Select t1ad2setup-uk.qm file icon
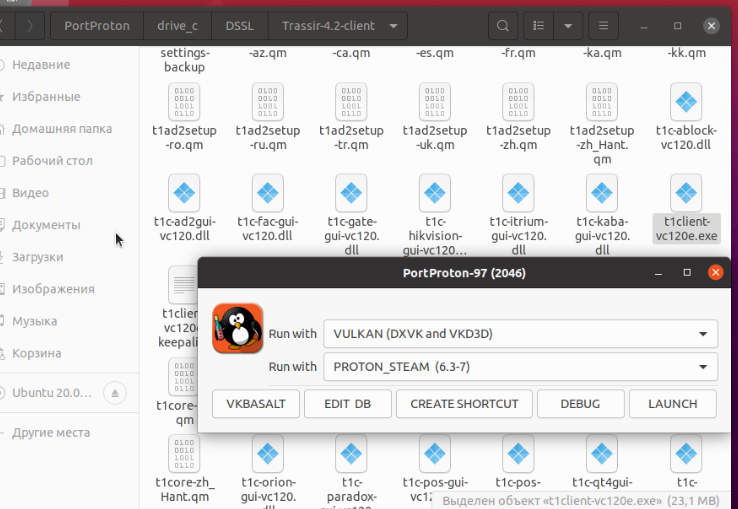The width and height of the screenshot is (738, 509). tap(435, 102)
